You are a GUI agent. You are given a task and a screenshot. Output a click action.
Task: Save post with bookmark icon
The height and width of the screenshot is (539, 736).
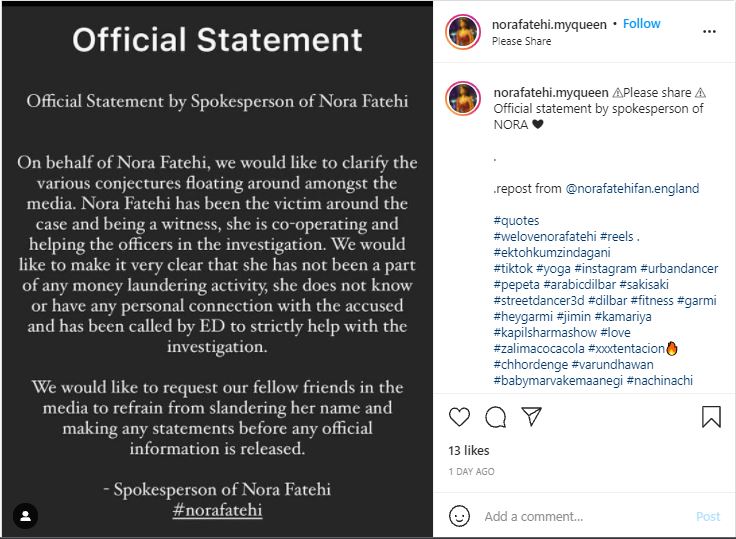tap(711, 416)
